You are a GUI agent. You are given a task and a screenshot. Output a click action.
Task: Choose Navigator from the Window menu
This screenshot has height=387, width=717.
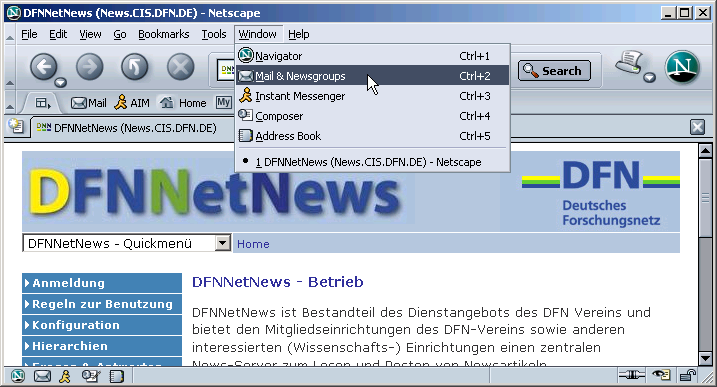pyautogui.click(x=372, y=56)
